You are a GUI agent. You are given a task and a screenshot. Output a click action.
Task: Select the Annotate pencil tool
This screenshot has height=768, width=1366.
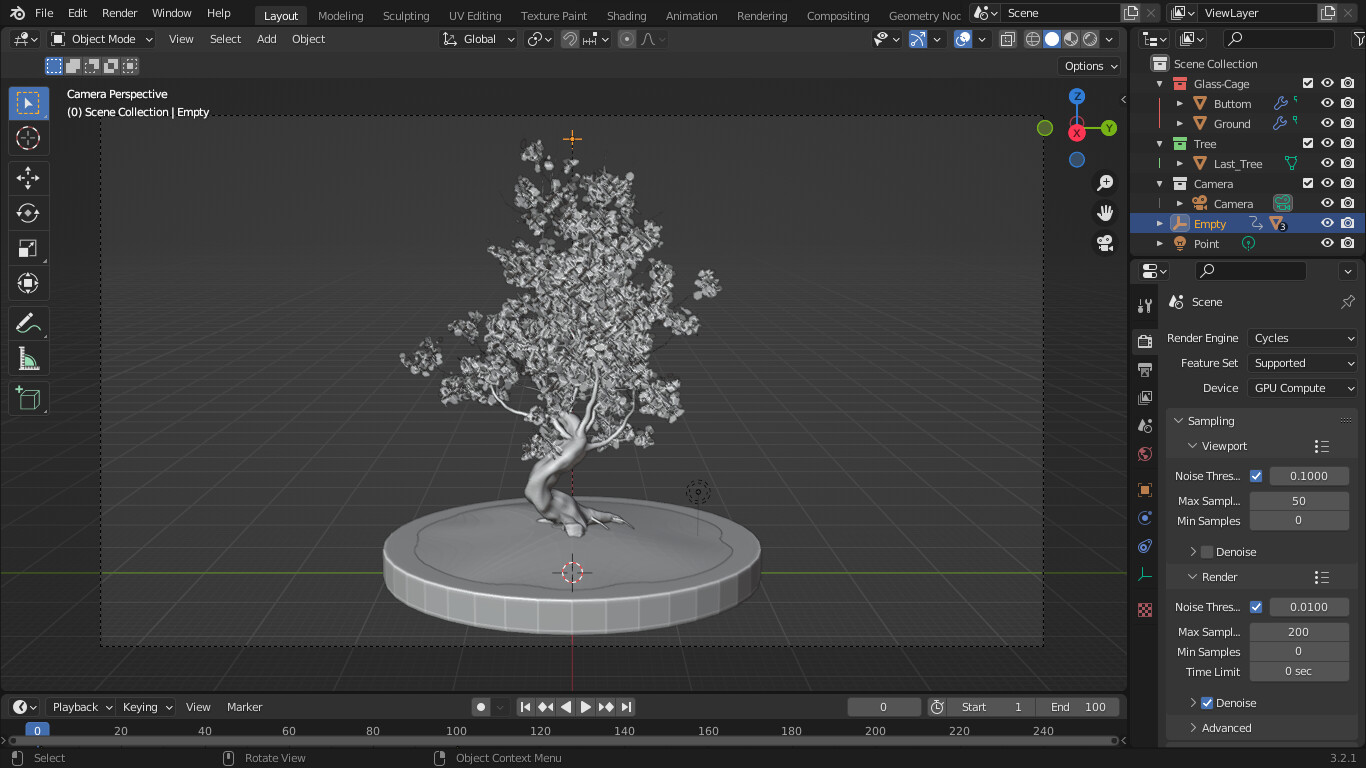coord(28,323)
